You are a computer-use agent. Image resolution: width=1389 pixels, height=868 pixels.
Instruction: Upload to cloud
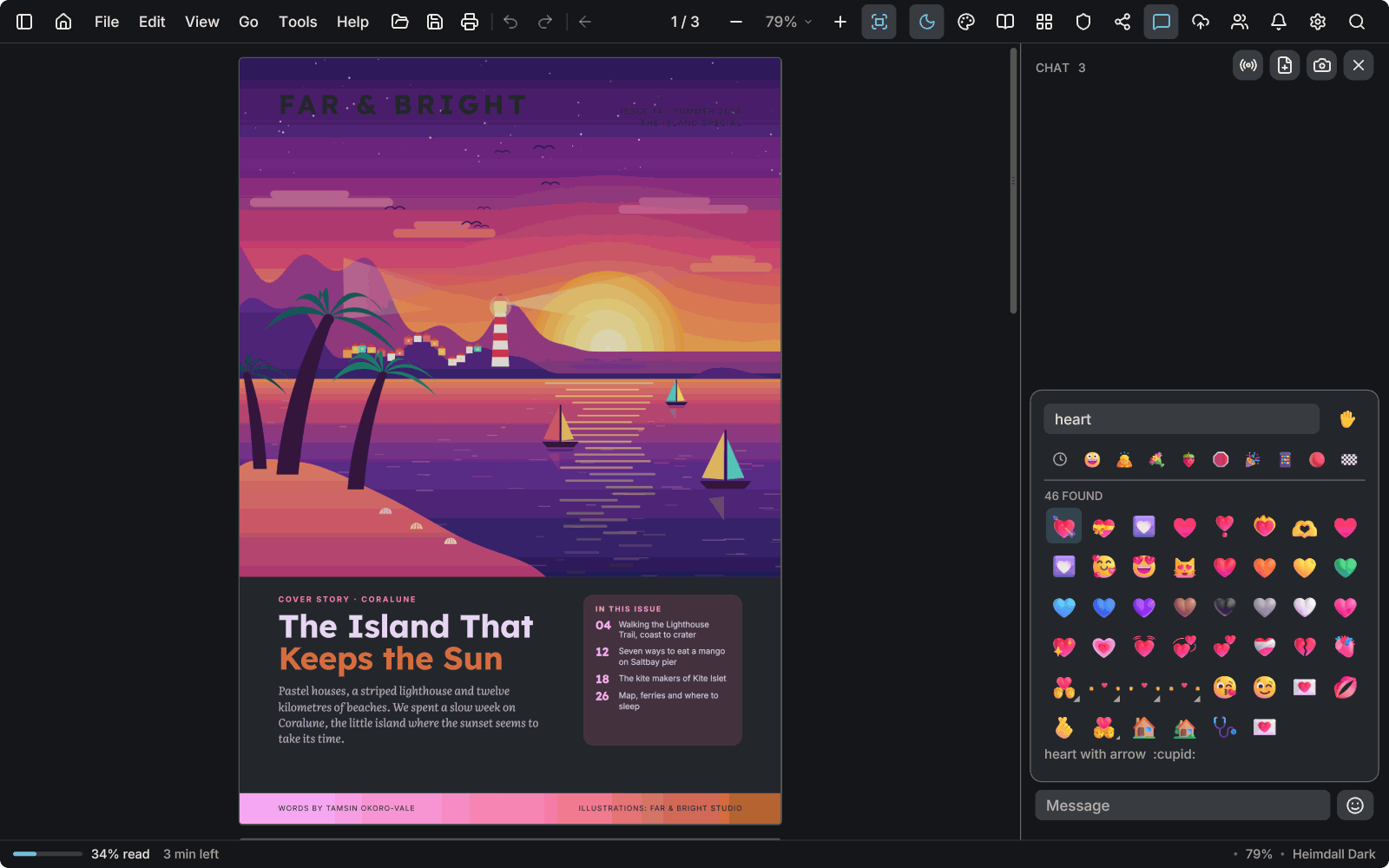tap(1201, 22)
